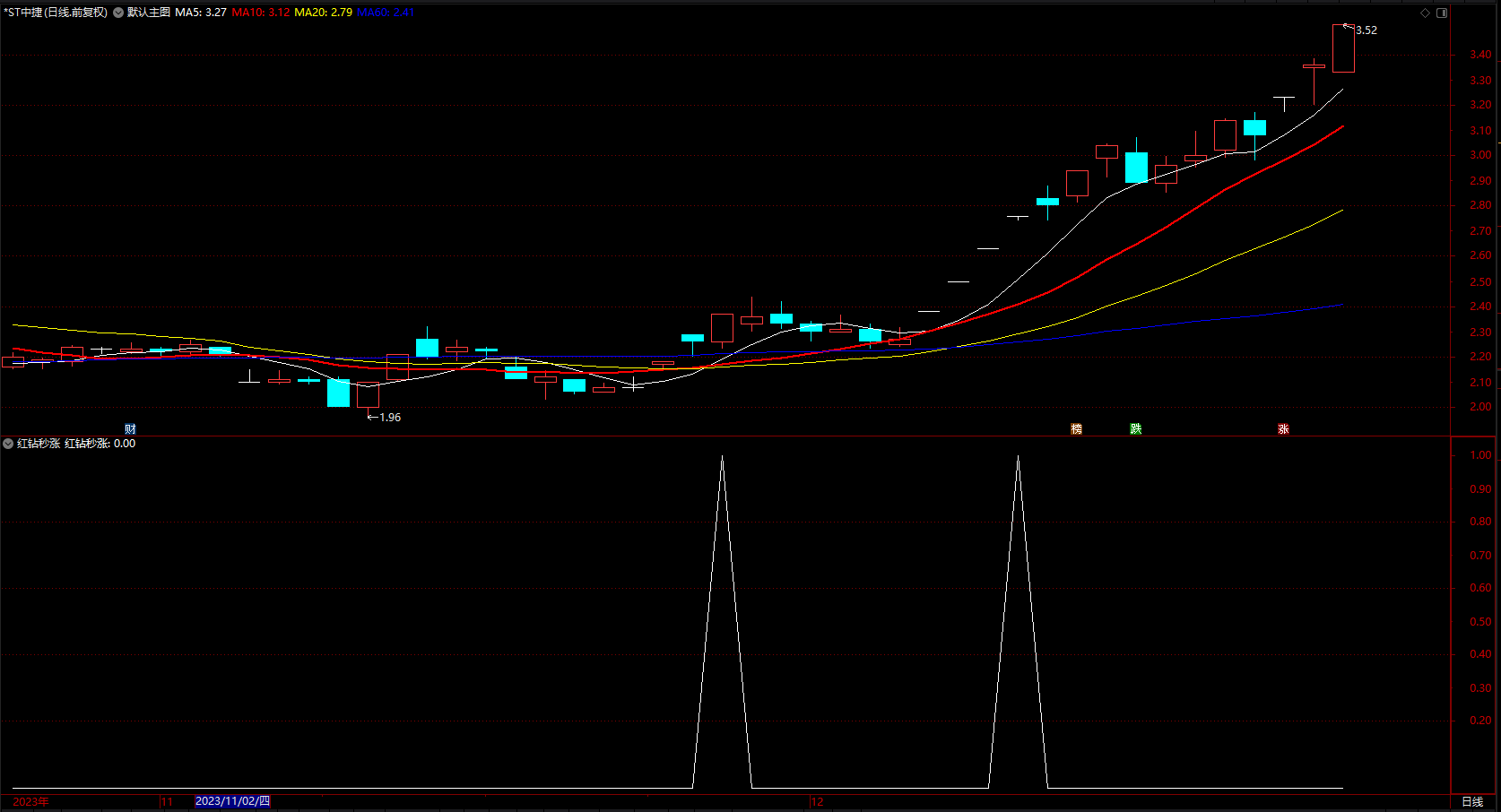Click the month 12 marker on time axis
Screen dimensions: 1501x812
(818, 801)
